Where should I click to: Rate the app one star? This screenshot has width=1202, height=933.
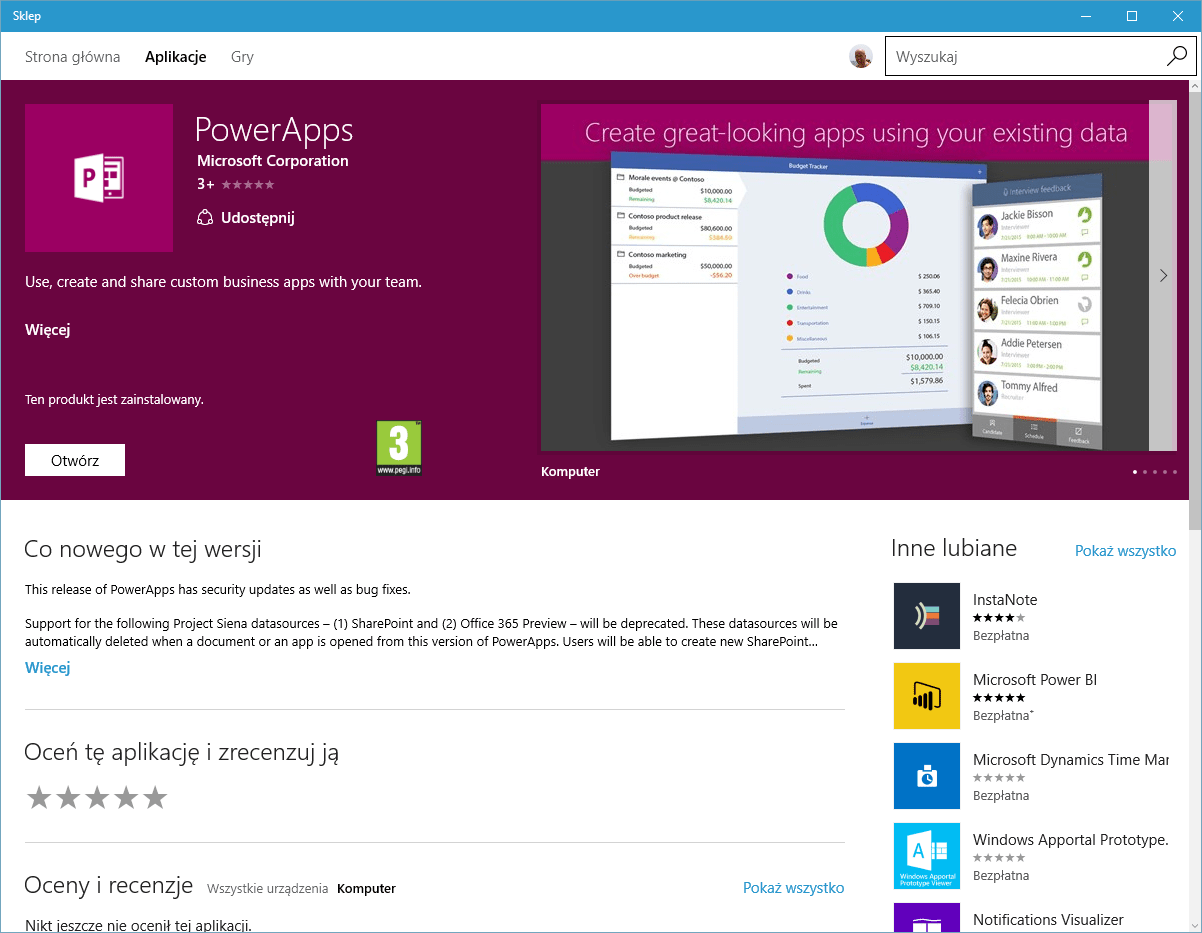tap(39, 797)
